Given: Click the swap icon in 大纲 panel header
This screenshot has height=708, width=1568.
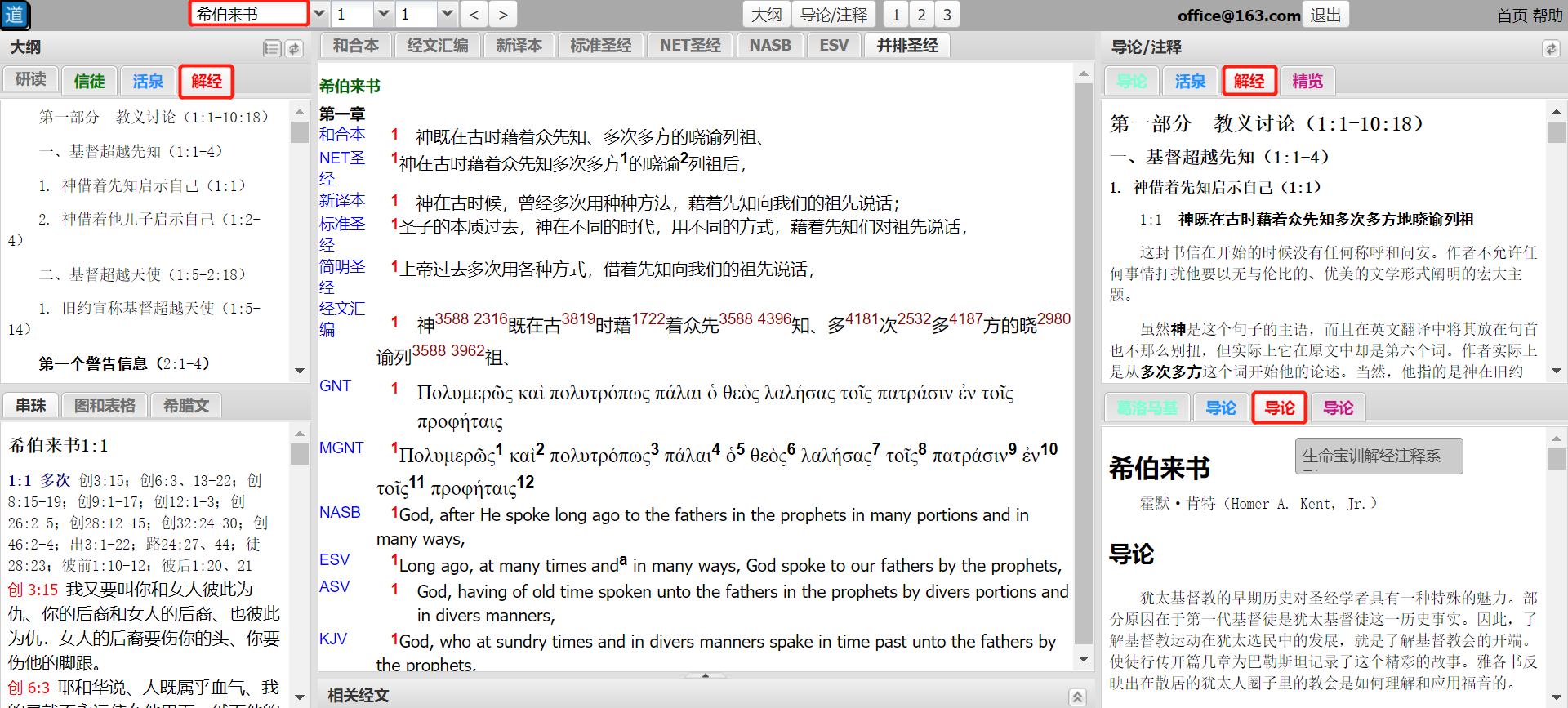Looking at the screenshot, I should point(294,49).
